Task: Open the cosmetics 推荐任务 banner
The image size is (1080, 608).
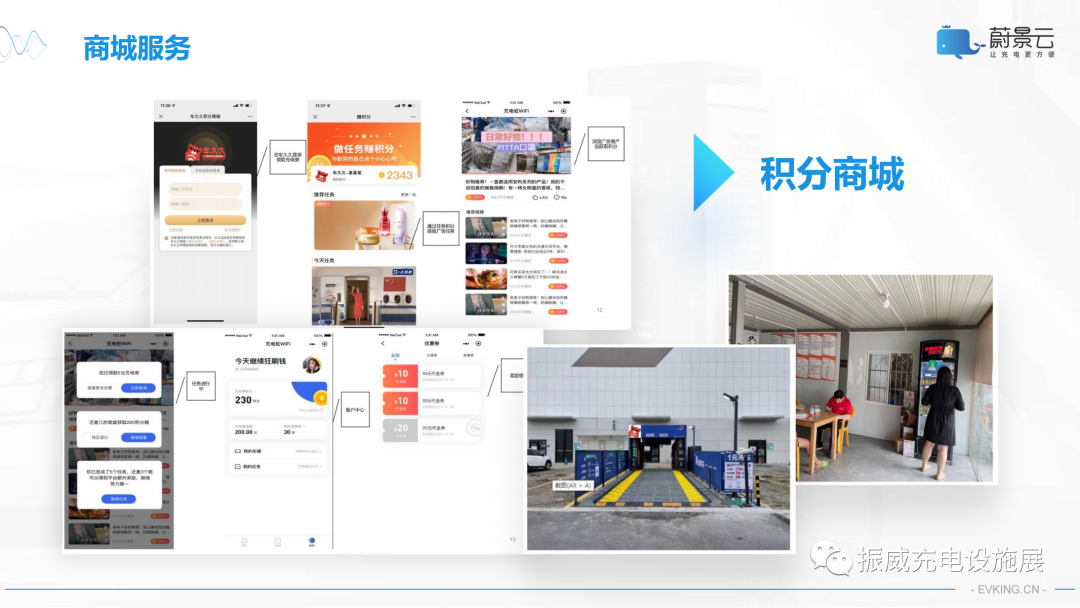Action: point(364,225)
